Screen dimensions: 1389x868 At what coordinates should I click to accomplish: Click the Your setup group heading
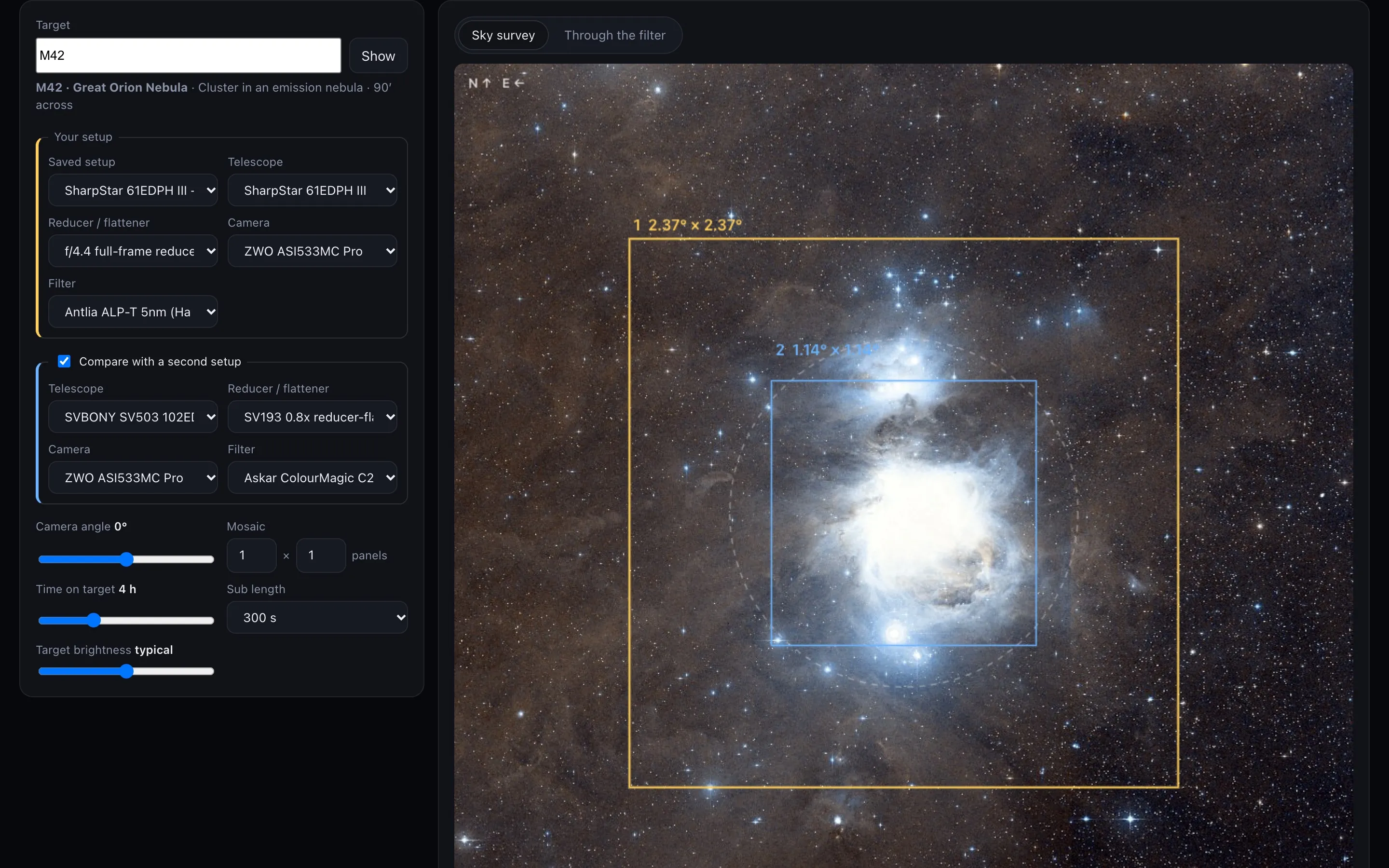pos(83,136)
